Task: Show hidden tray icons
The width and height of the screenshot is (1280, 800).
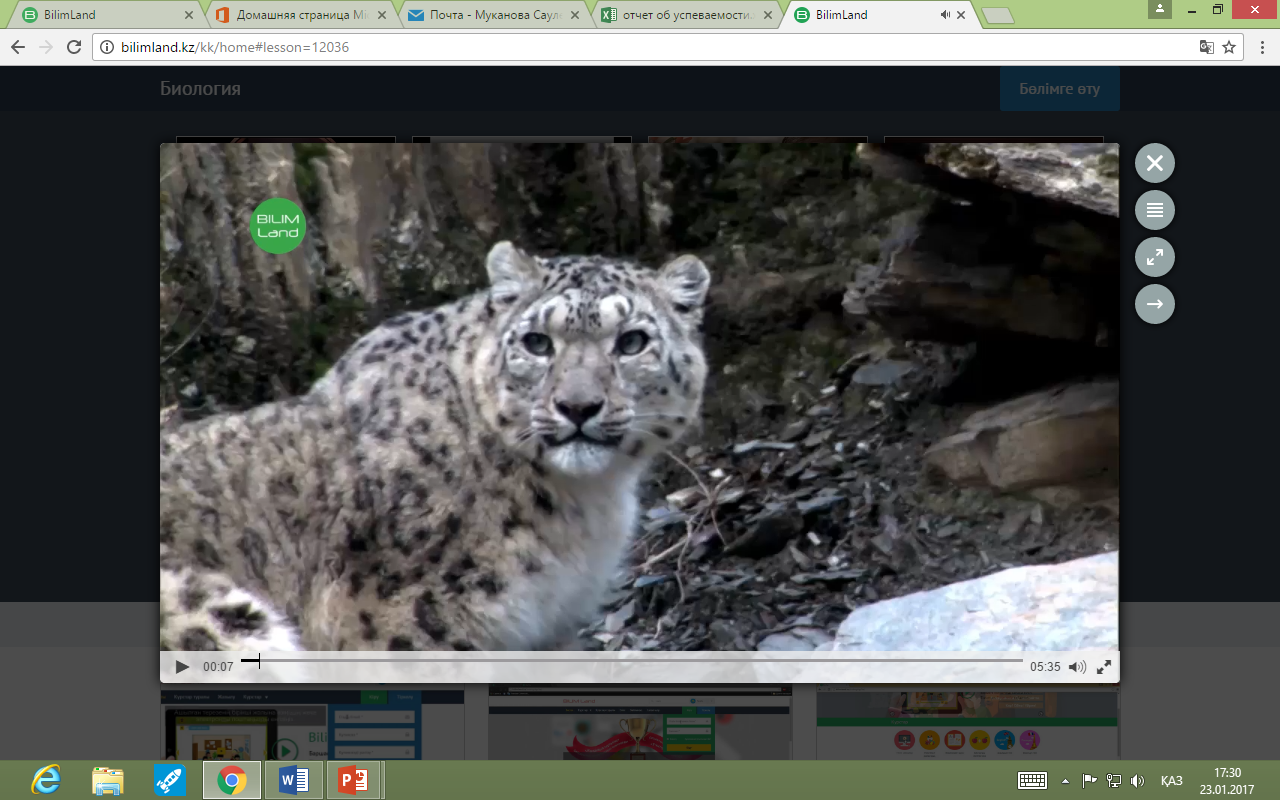Action: [1065, 781]
